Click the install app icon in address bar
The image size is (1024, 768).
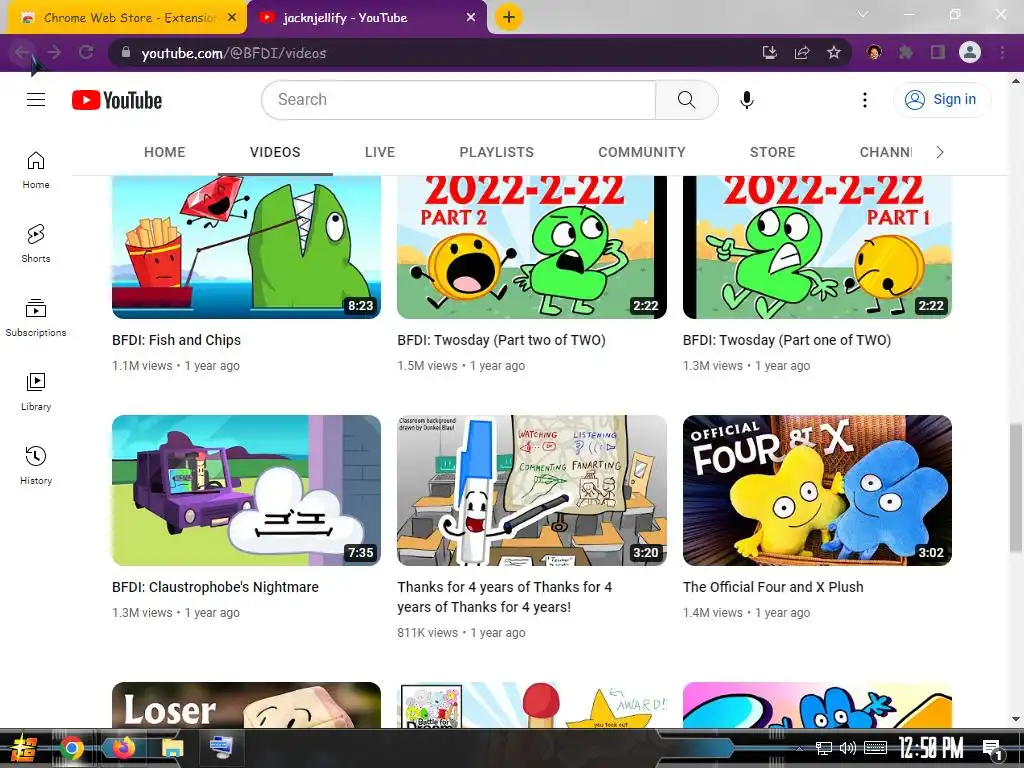(770, 52)
